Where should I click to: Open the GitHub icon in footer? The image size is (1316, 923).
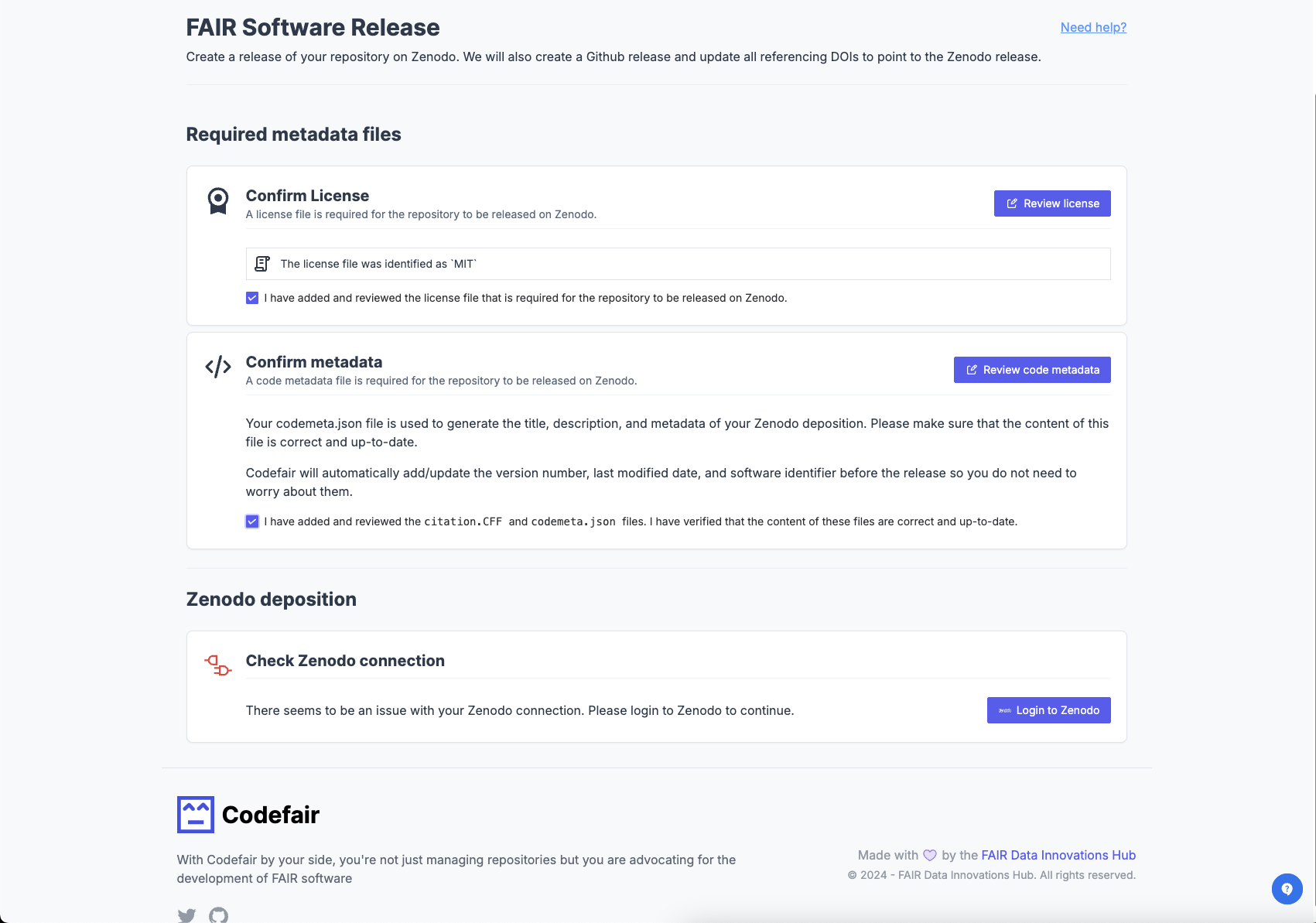219,915
